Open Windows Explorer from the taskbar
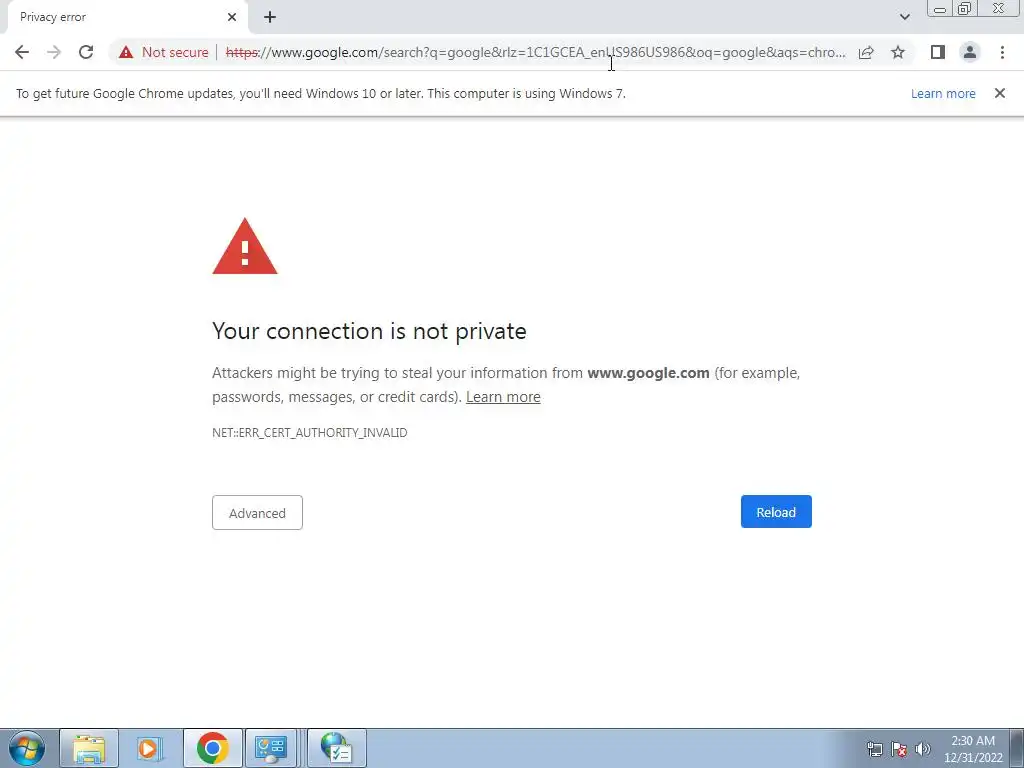This screenshot has width=1024, height=768. tap(89, 748)
